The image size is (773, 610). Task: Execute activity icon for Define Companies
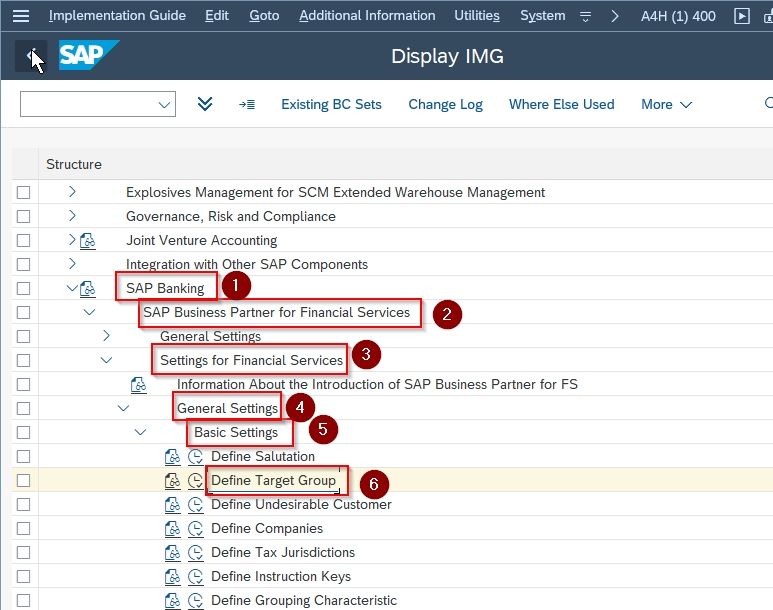(x=196, y=529)
